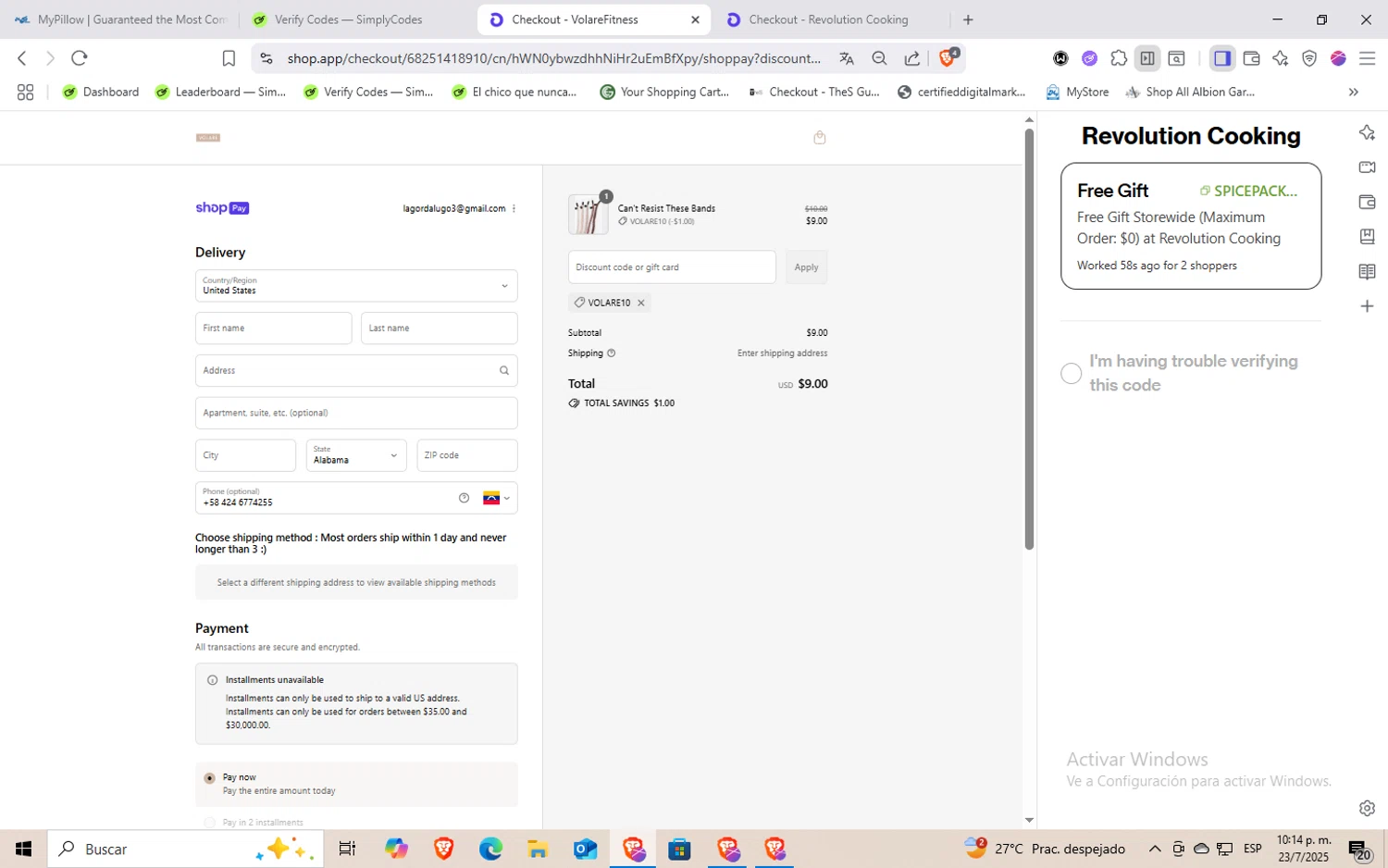Image resolution: width=1388 pixels, height=868 pixels.
Task: Open account options next to the email
Action: [514, 208]
